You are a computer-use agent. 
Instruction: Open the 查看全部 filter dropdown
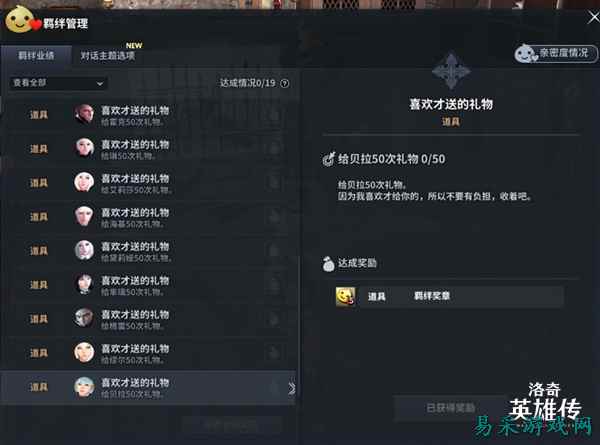pyautogui.click(x=58, y=83)
